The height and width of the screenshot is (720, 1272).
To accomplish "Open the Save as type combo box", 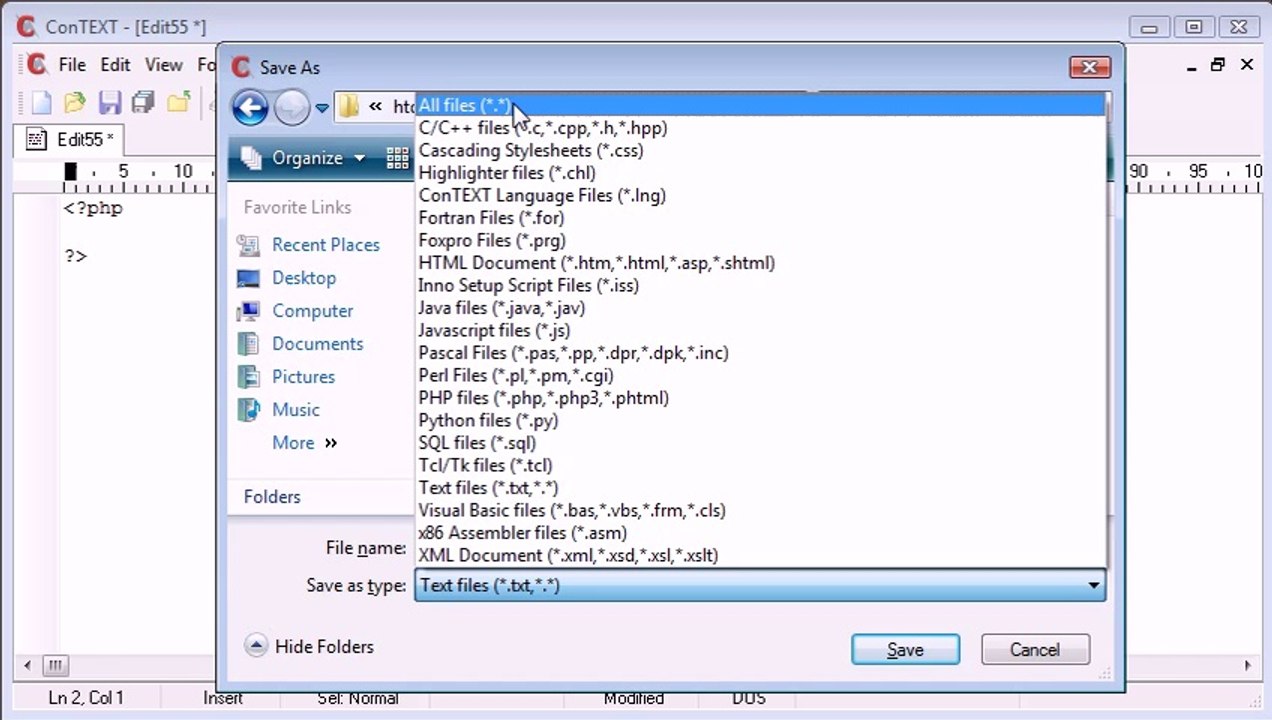I will 760,586.
